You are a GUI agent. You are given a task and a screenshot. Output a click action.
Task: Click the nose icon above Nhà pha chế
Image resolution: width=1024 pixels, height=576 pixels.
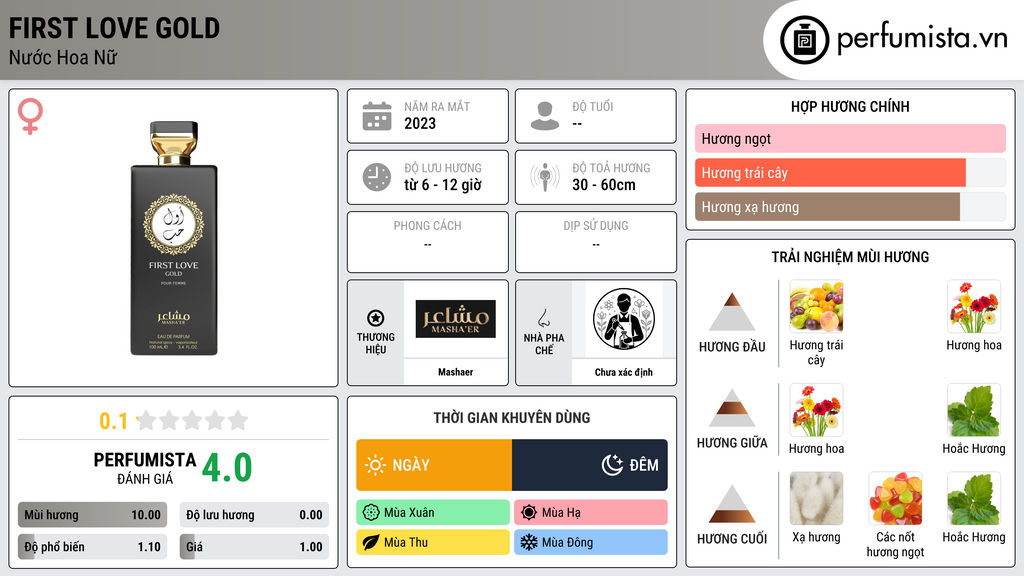click(543, 318)
